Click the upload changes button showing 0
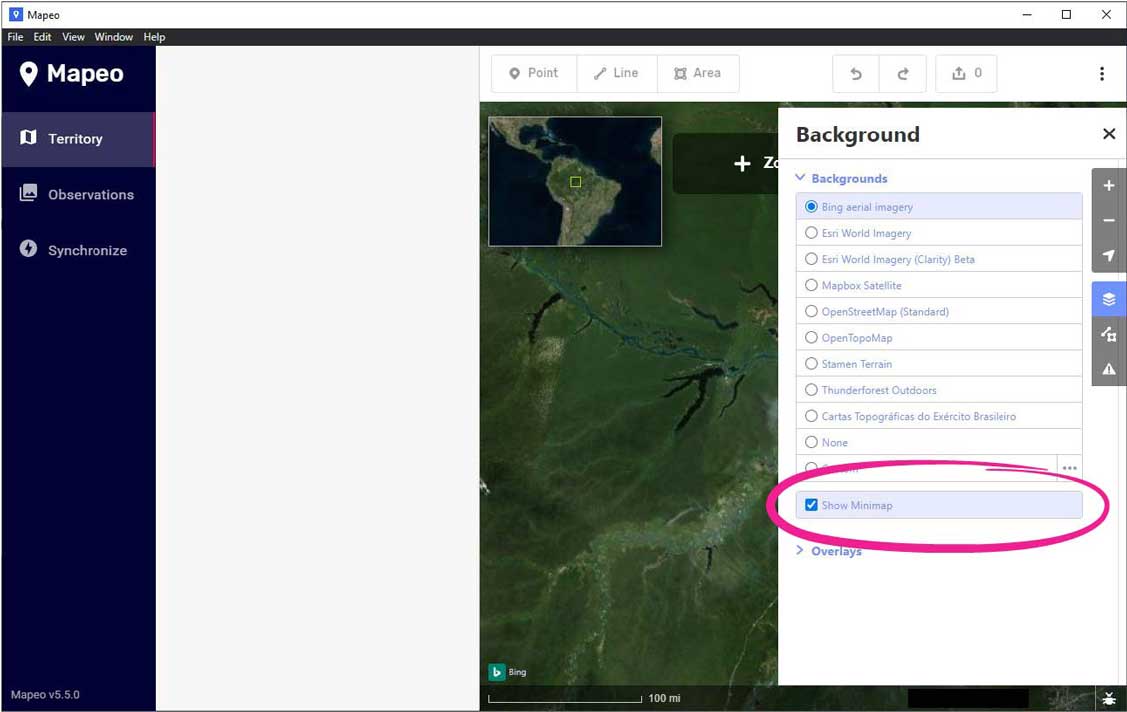Screen dimensions: 1127x712 click(x=966, y=73)
